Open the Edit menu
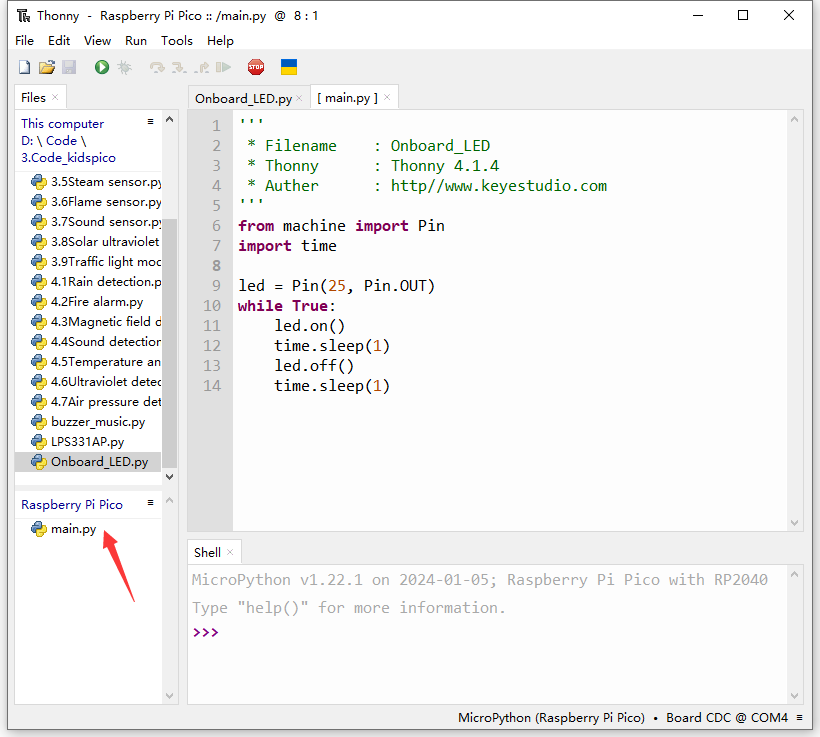Viewport: 820px width, 737px height. point(59,41)
